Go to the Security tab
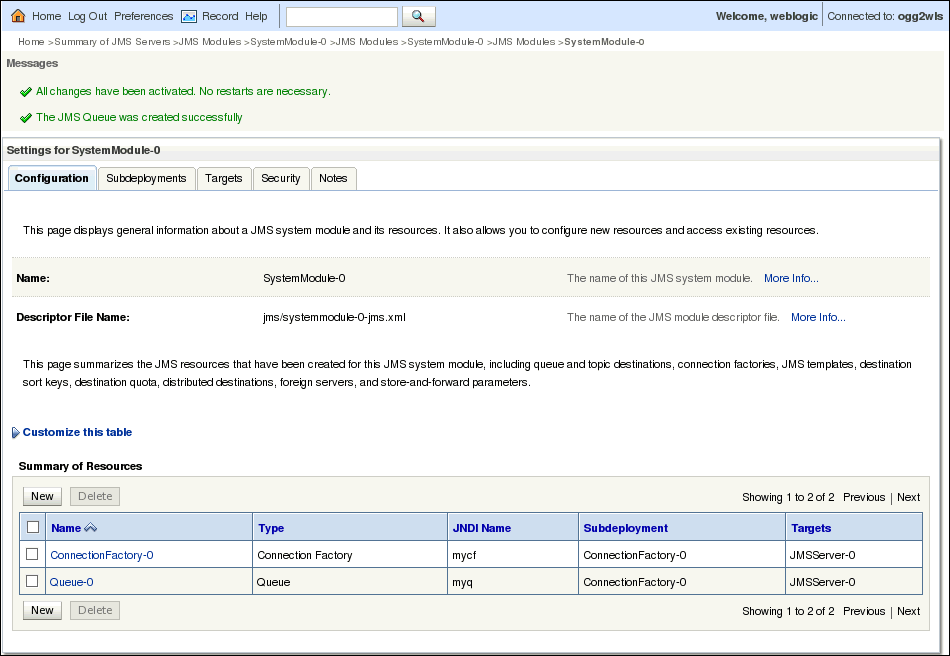This screenshot has height=656, width=950. (281, 178)
